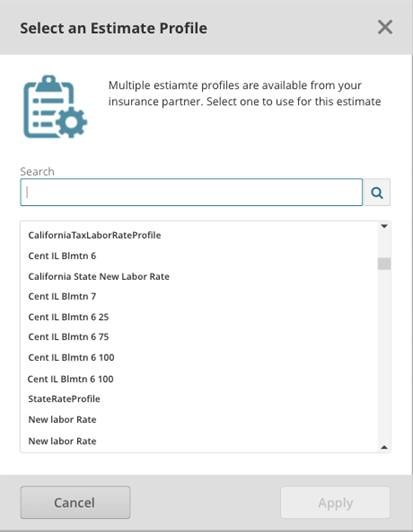Close the Select an Estimate Profile dialog
This screenshot has height=532, width=413.
point(385,27)
